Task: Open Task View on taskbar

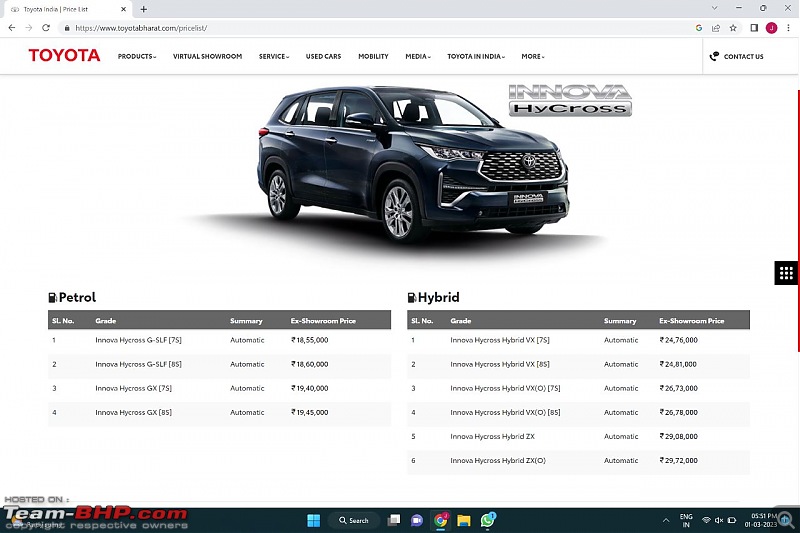Action: pyautogui.click(x=394, y=520)
